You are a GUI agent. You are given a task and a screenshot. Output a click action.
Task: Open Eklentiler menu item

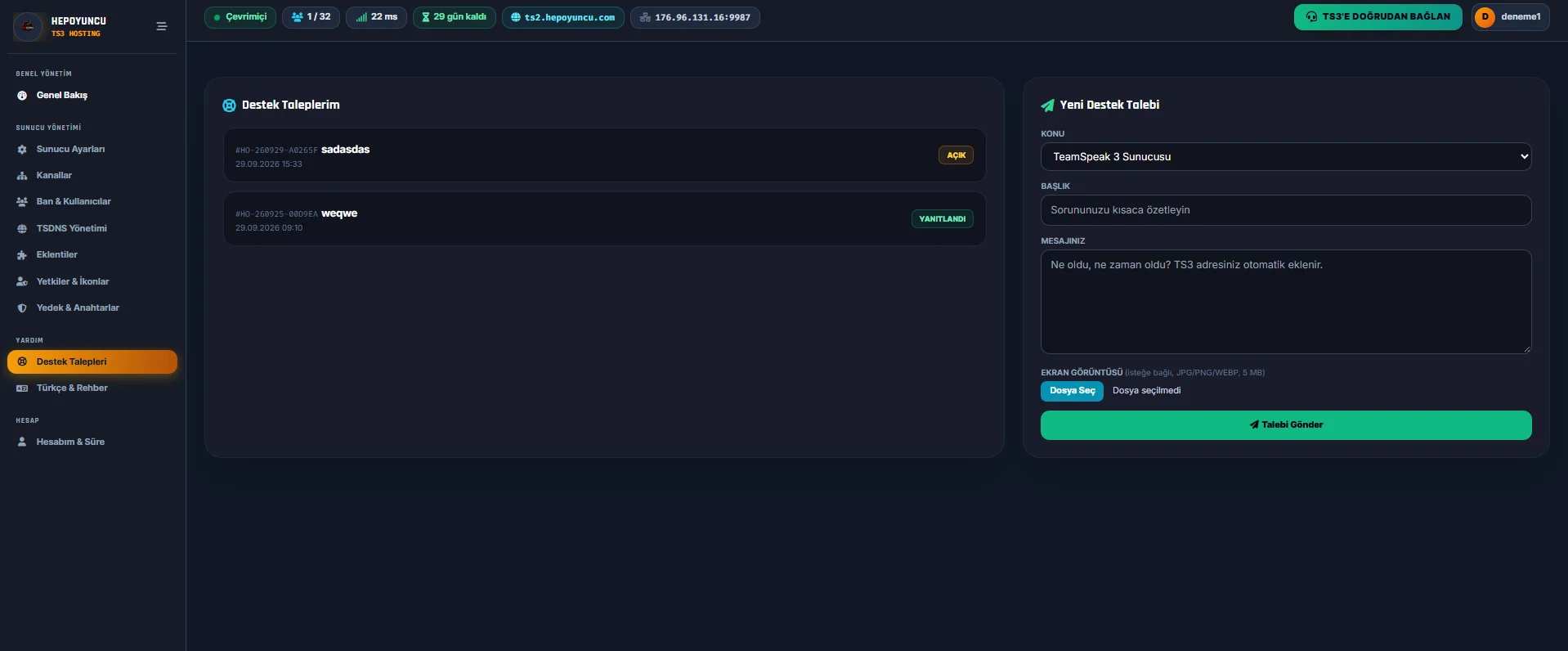tap(92, 255)
